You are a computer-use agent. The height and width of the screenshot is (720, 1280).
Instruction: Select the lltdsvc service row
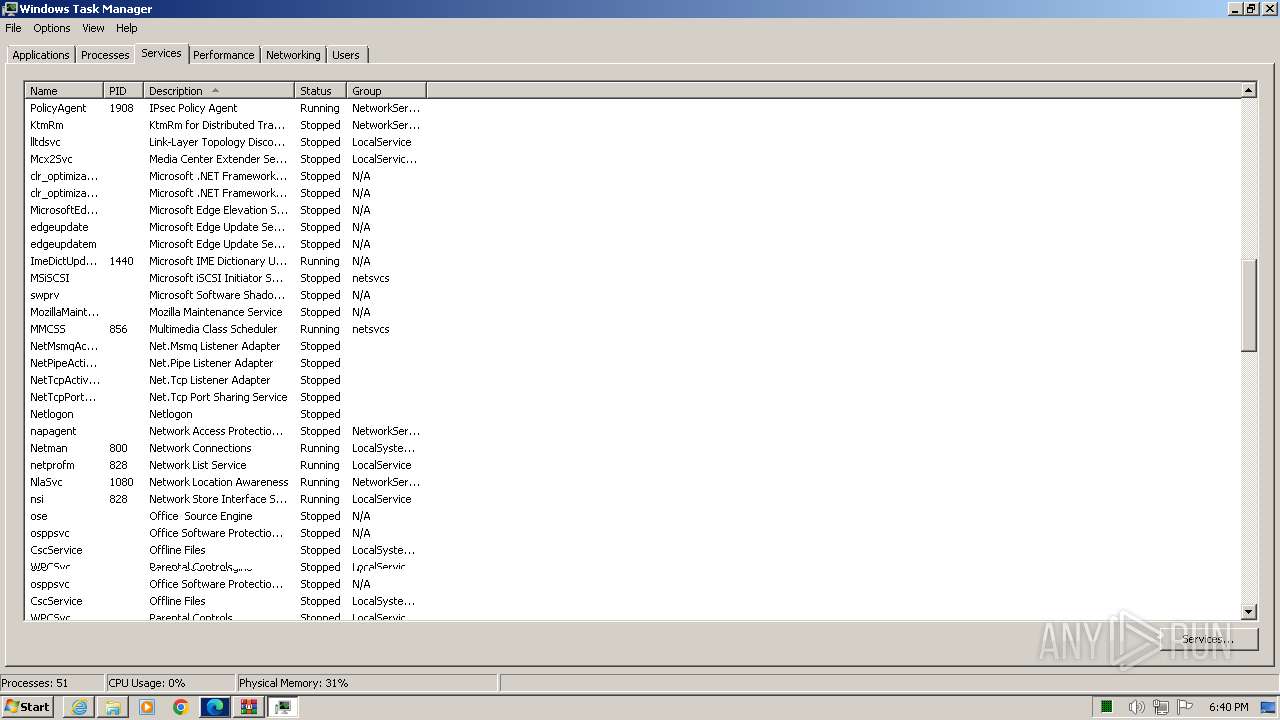225,142
